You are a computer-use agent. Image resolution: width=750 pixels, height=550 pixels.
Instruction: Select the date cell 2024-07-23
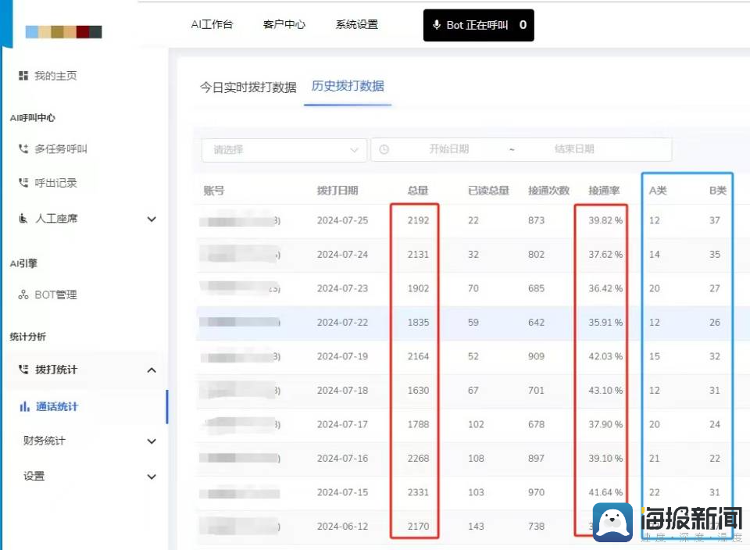342,288
